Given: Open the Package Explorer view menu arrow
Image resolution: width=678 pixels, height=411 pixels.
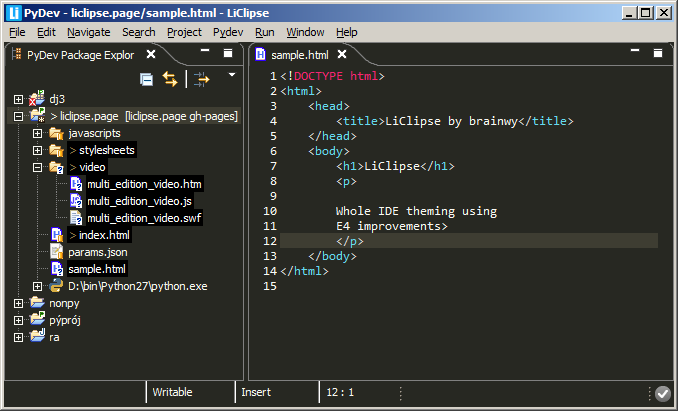Looking at the screenshot, I should pos(232,75).
